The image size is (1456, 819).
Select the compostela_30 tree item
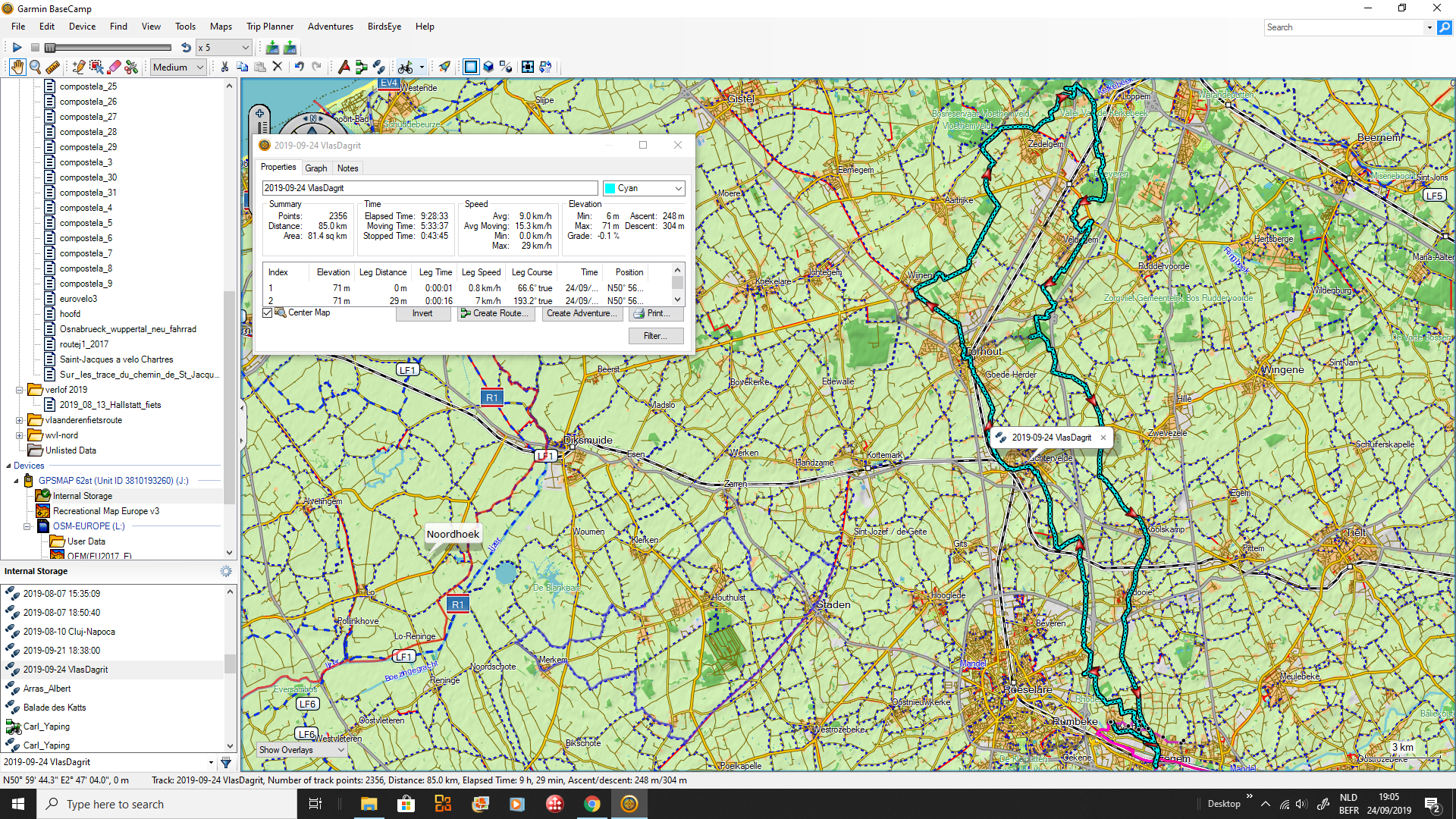click(x=88, y=177)
